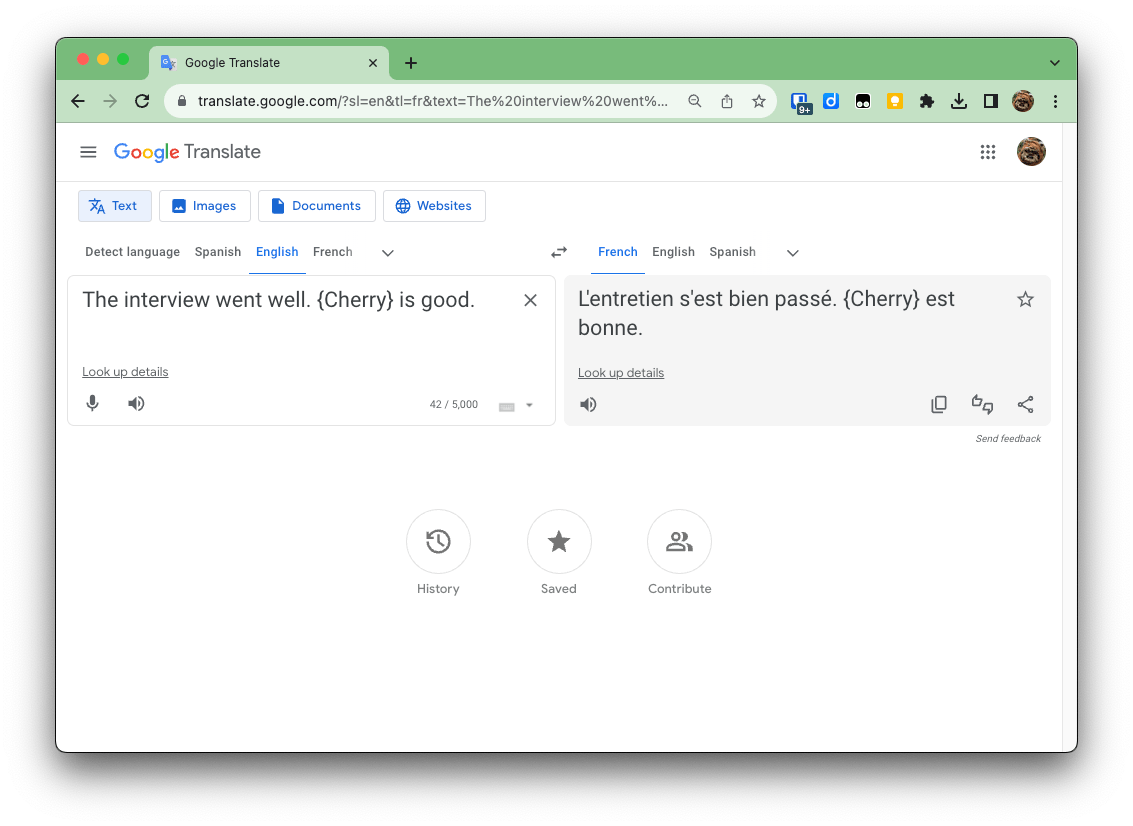This screenshot has height=826, width=1133.
Task: Open Look up details for source text
Action: point(125,371)
